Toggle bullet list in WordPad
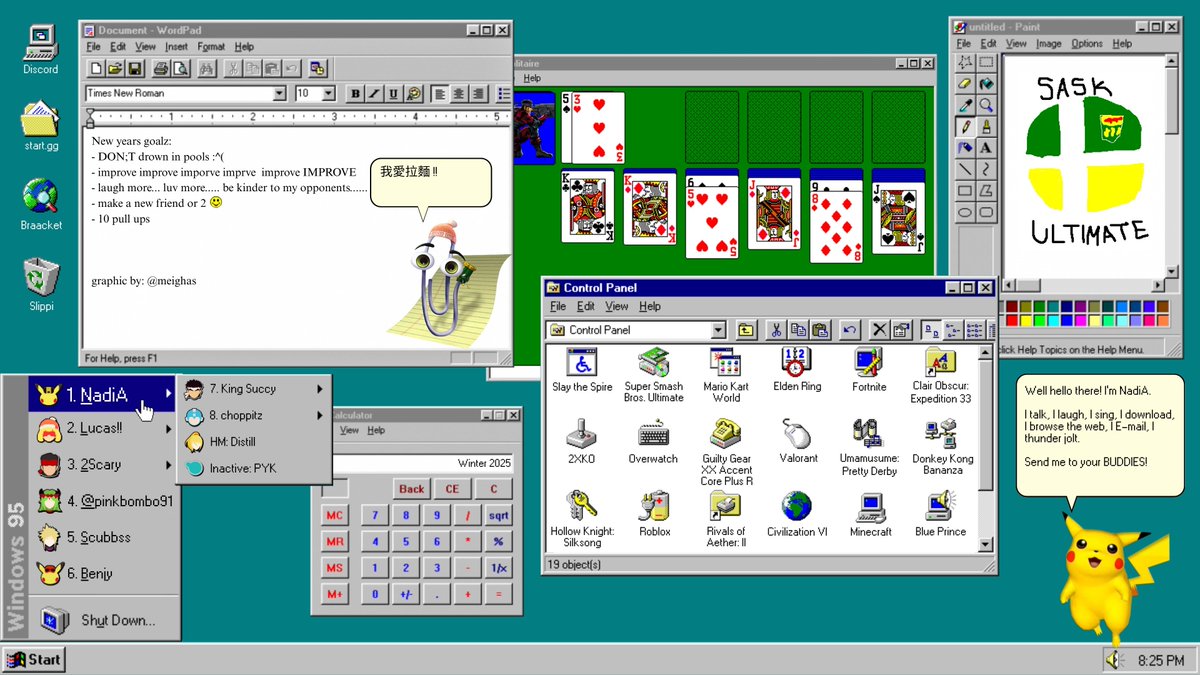Screen dimensions: 1200x675 pos(504,93)
